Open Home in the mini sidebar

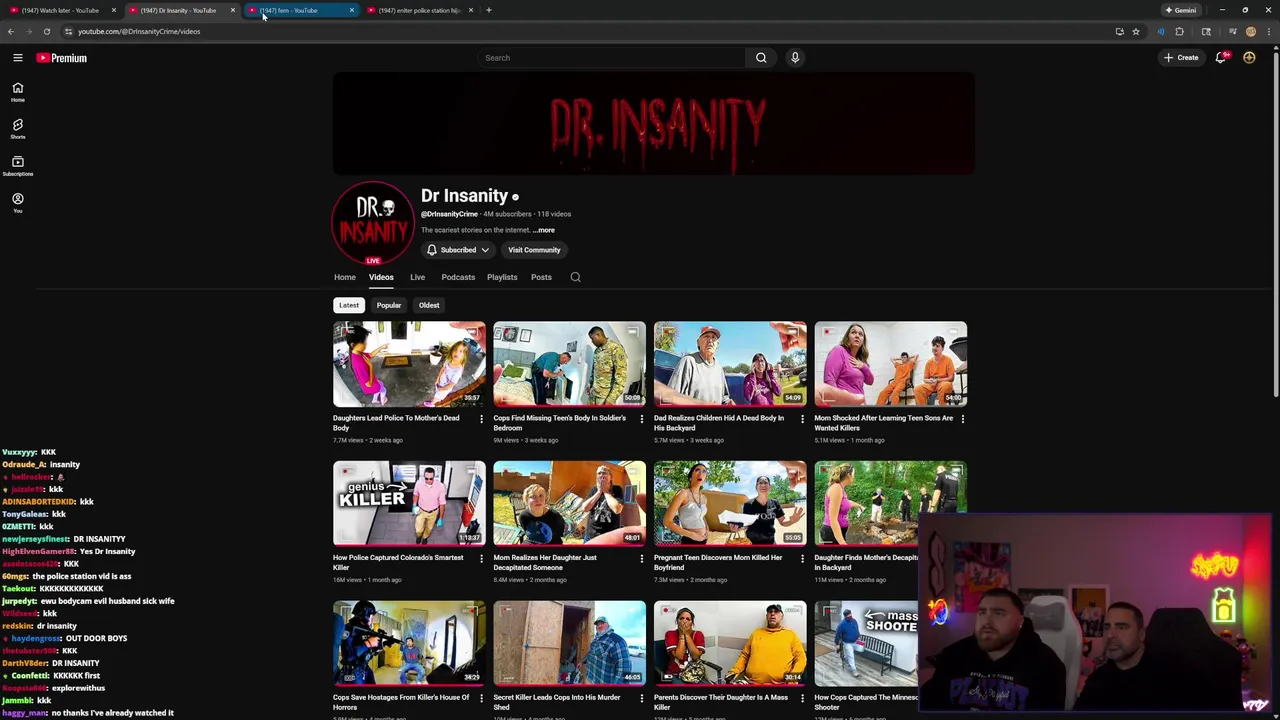click(17, 92)
